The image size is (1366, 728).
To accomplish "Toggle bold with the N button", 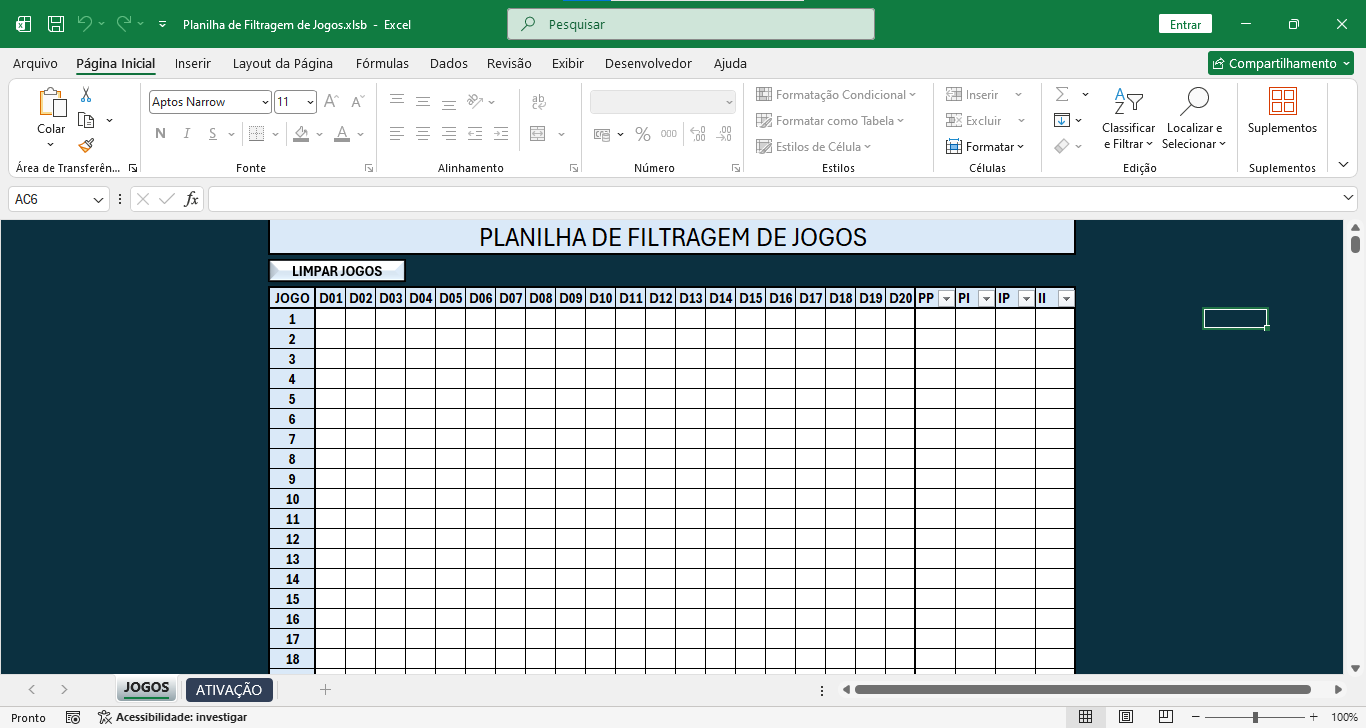I will point(161,133).
